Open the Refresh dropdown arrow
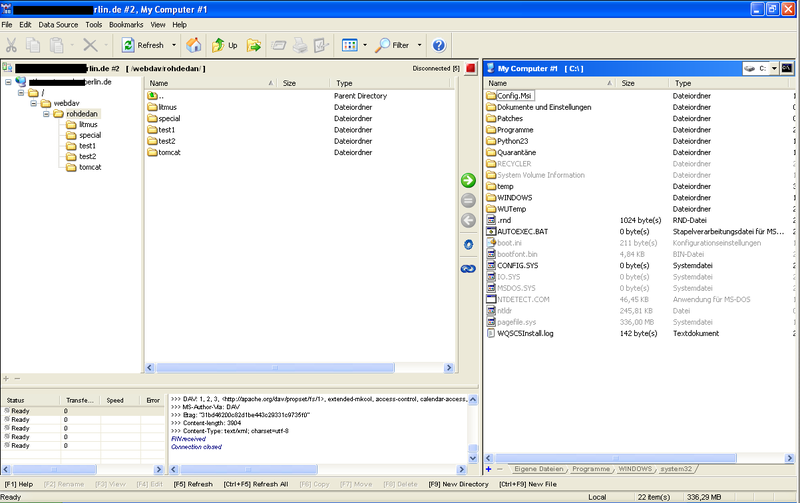This screenshot has width=800, height=503. click(x=173, y=45)
